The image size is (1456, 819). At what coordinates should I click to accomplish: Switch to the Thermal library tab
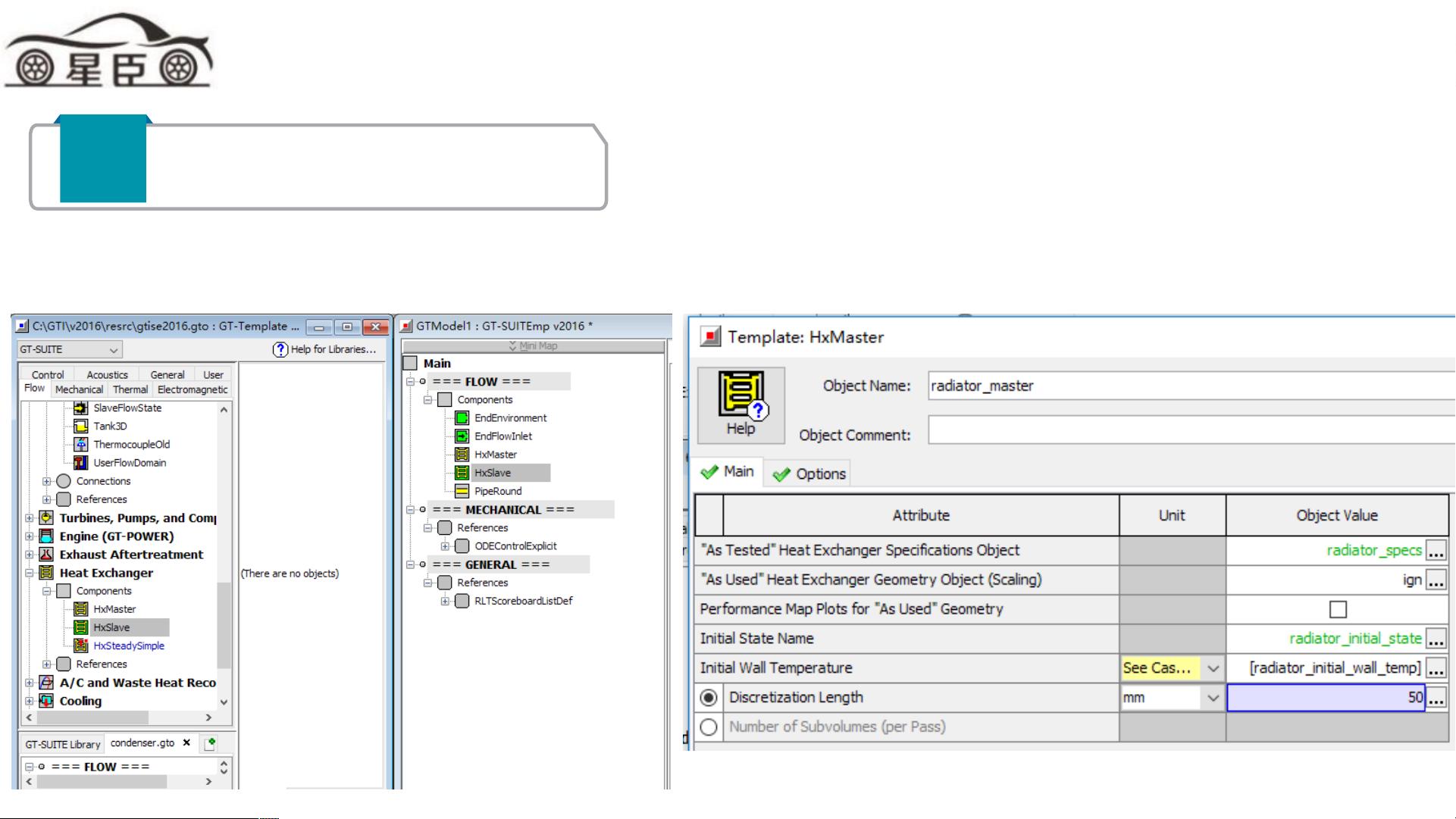click(x=130, y=389)
